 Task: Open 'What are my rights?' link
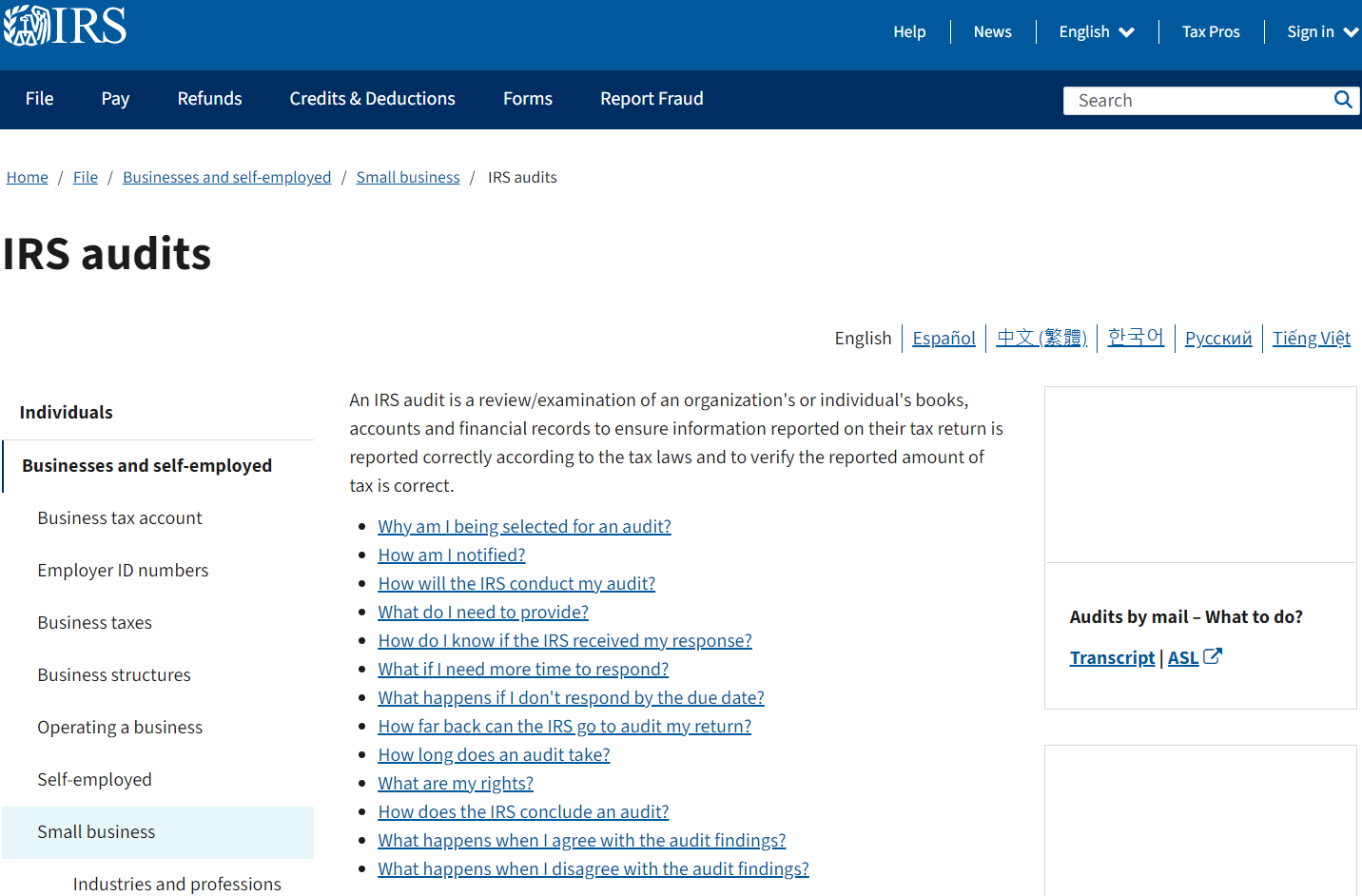(x=456, y=784)
